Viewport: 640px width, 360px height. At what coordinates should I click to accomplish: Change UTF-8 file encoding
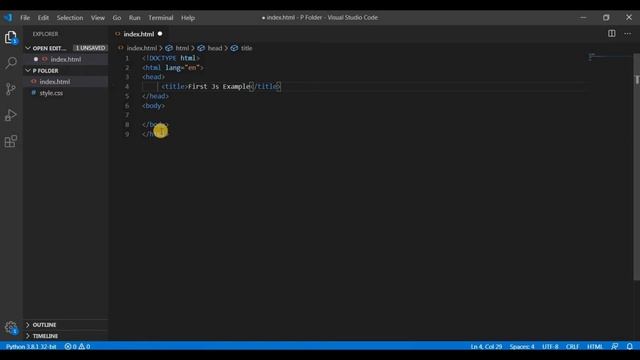coord(550,346)
